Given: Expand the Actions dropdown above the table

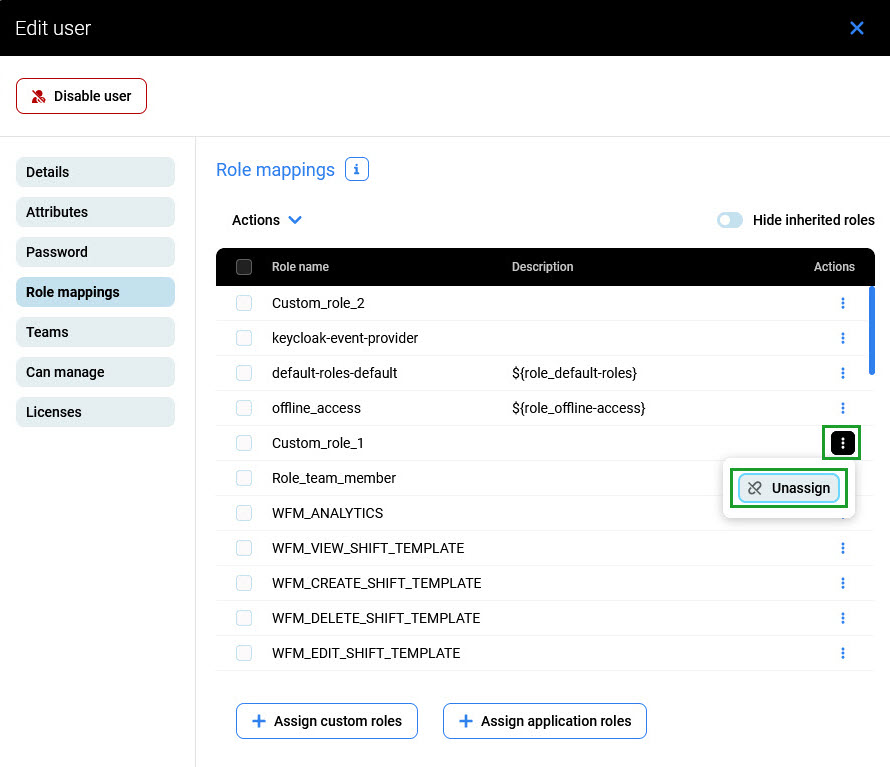Looking at the screenshot, I should (x=267, y=220).
